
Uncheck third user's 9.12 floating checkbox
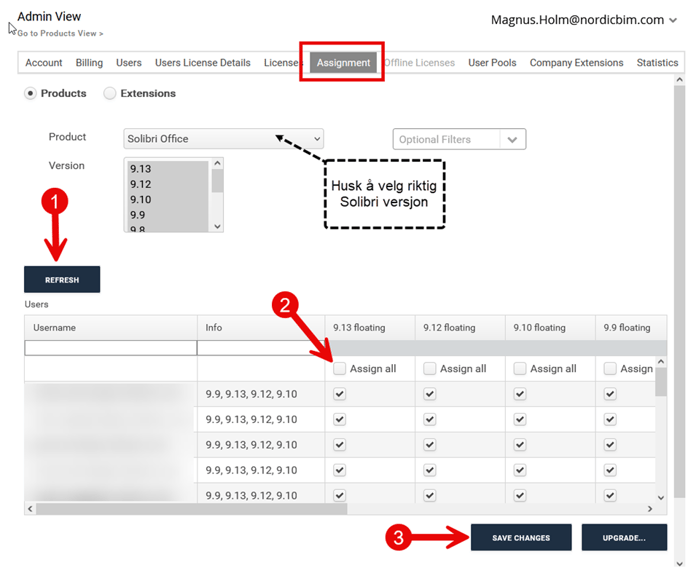pos(430,445)
